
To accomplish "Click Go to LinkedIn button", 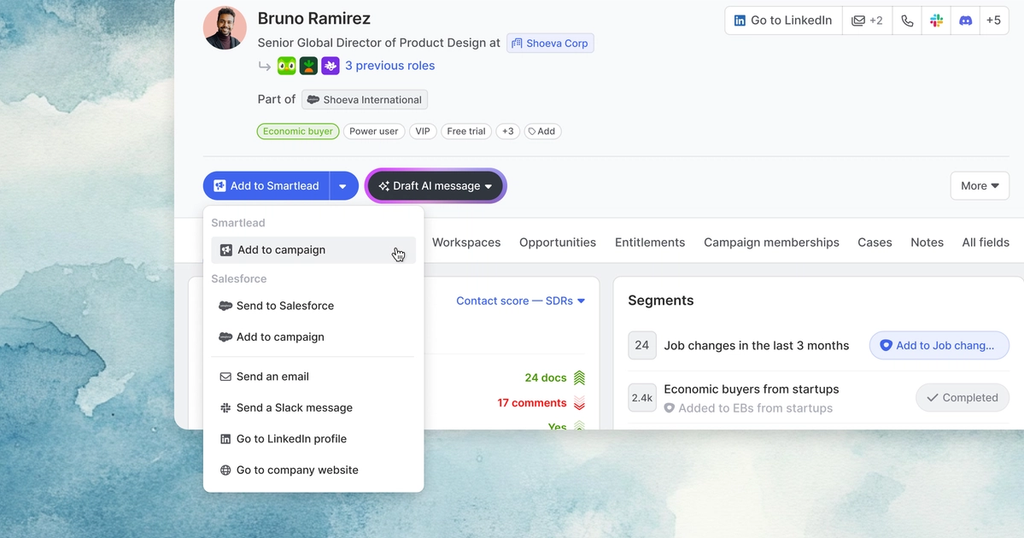I will pos(784,21).
